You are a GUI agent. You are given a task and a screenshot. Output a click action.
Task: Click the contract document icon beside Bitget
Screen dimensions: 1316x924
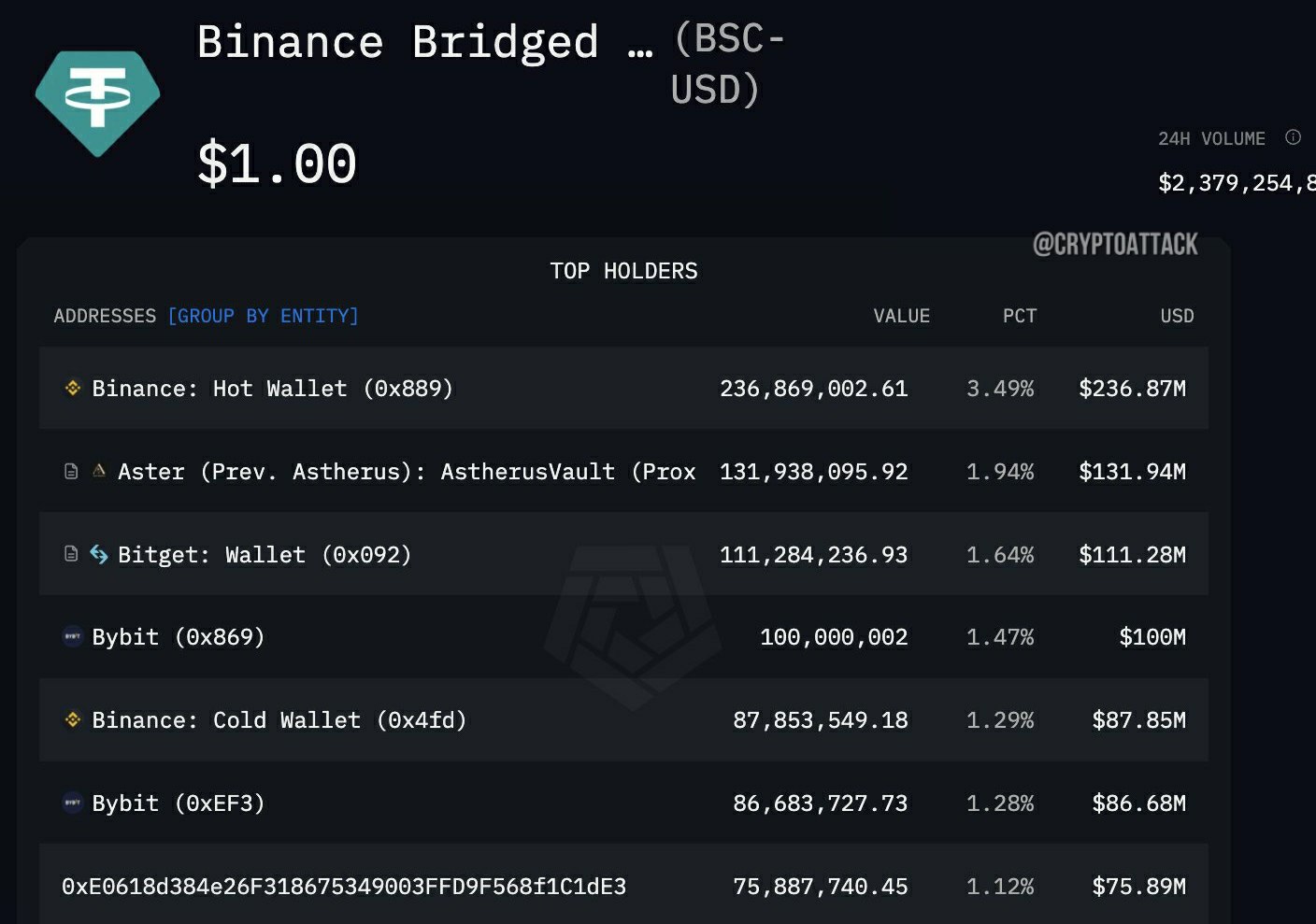(x=71, y=554)
